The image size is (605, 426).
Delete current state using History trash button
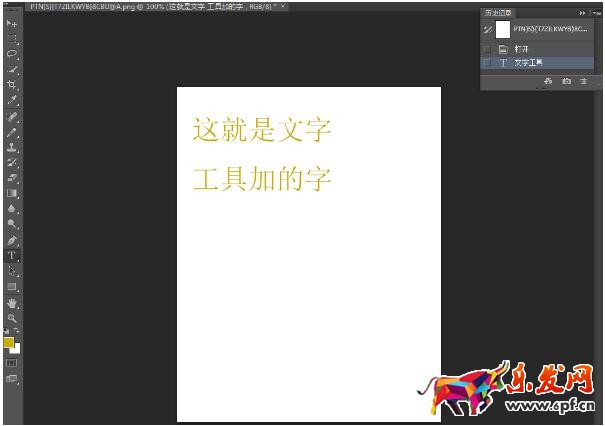(x=582, y=80)
